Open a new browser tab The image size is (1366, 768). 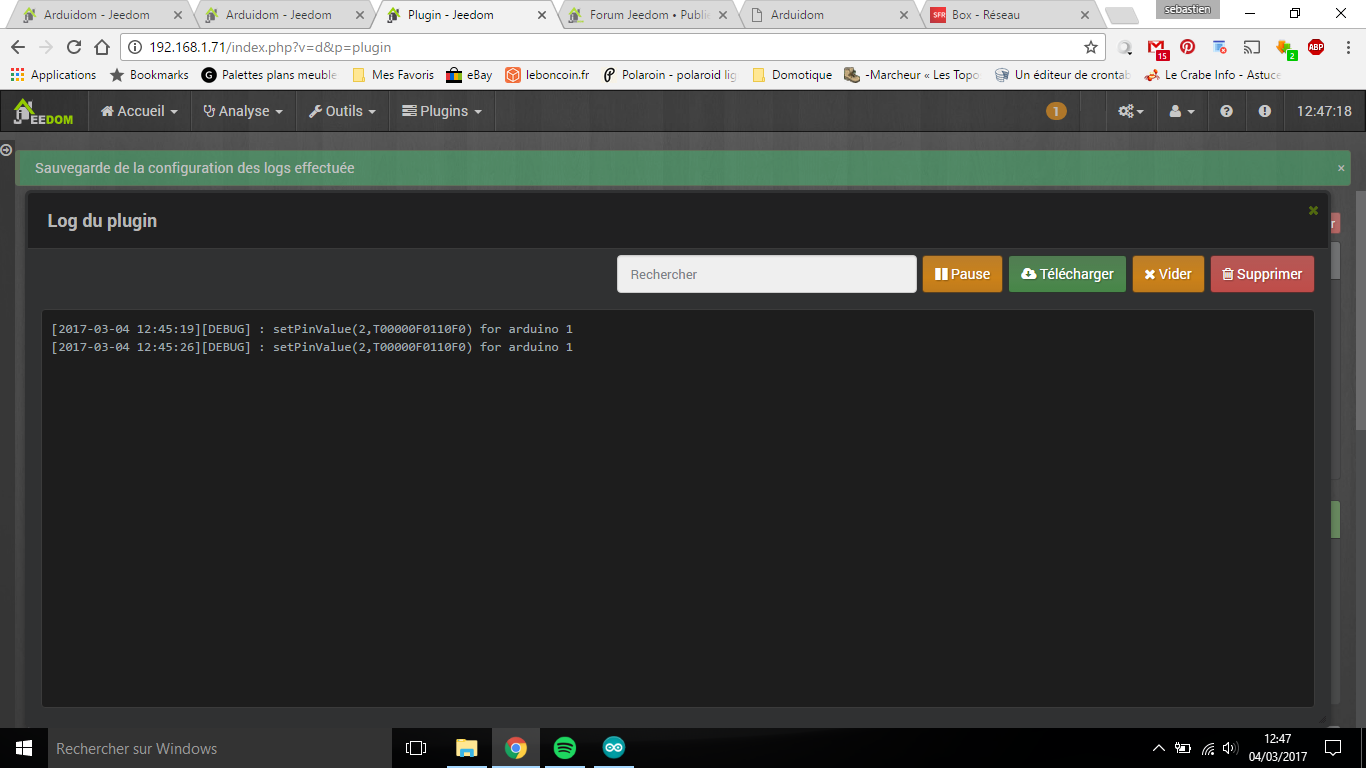pos(1121,16)
